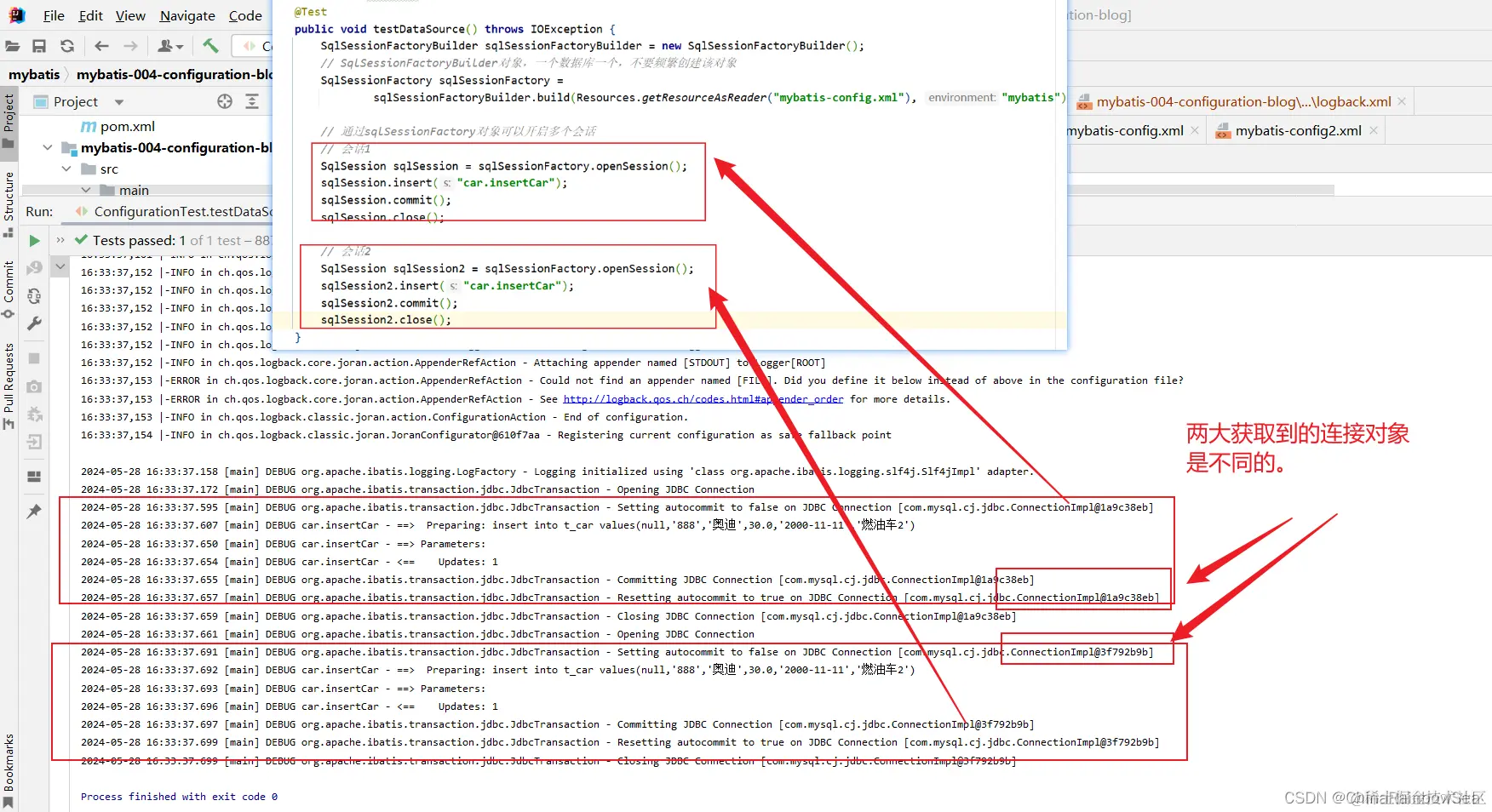Click the mybatis breadcrumb
Screen dimensions: 1492x812
pos(34,74)
